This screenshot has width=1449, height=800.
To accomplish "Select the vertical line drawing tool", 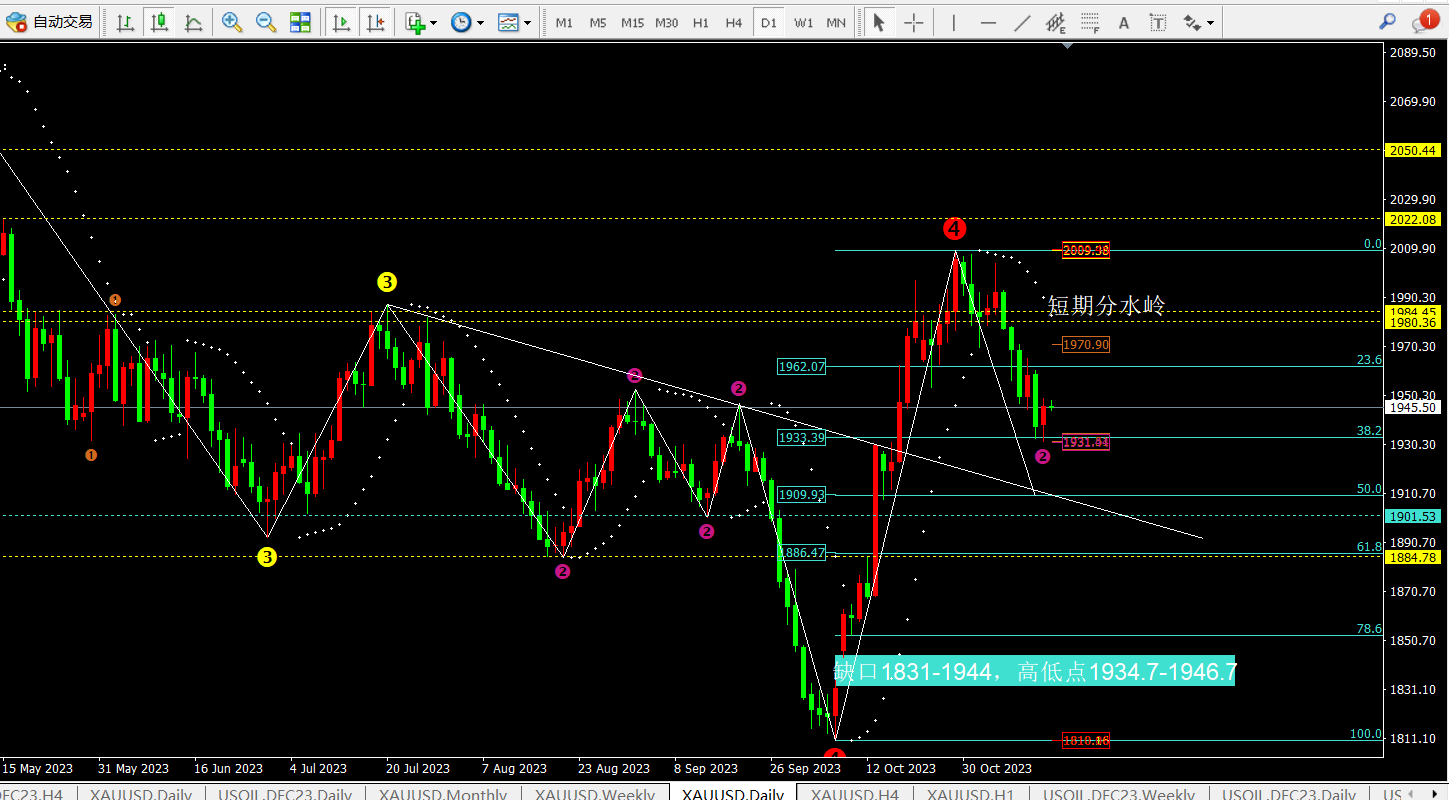I will pos(954,22).
